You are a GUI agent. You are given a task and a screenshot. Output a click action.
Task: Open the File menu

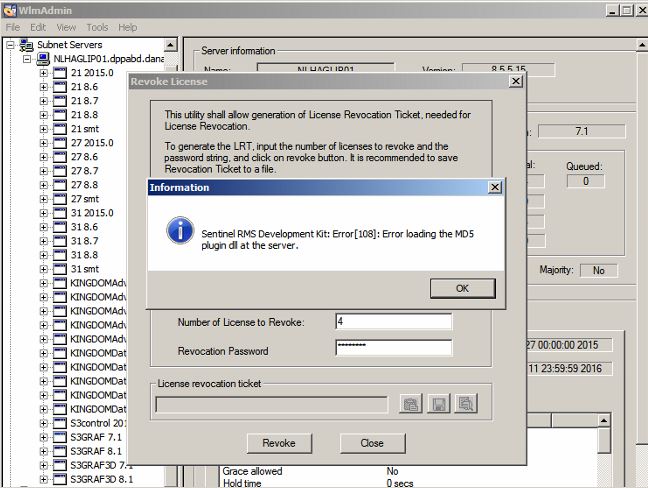[13, 27]
